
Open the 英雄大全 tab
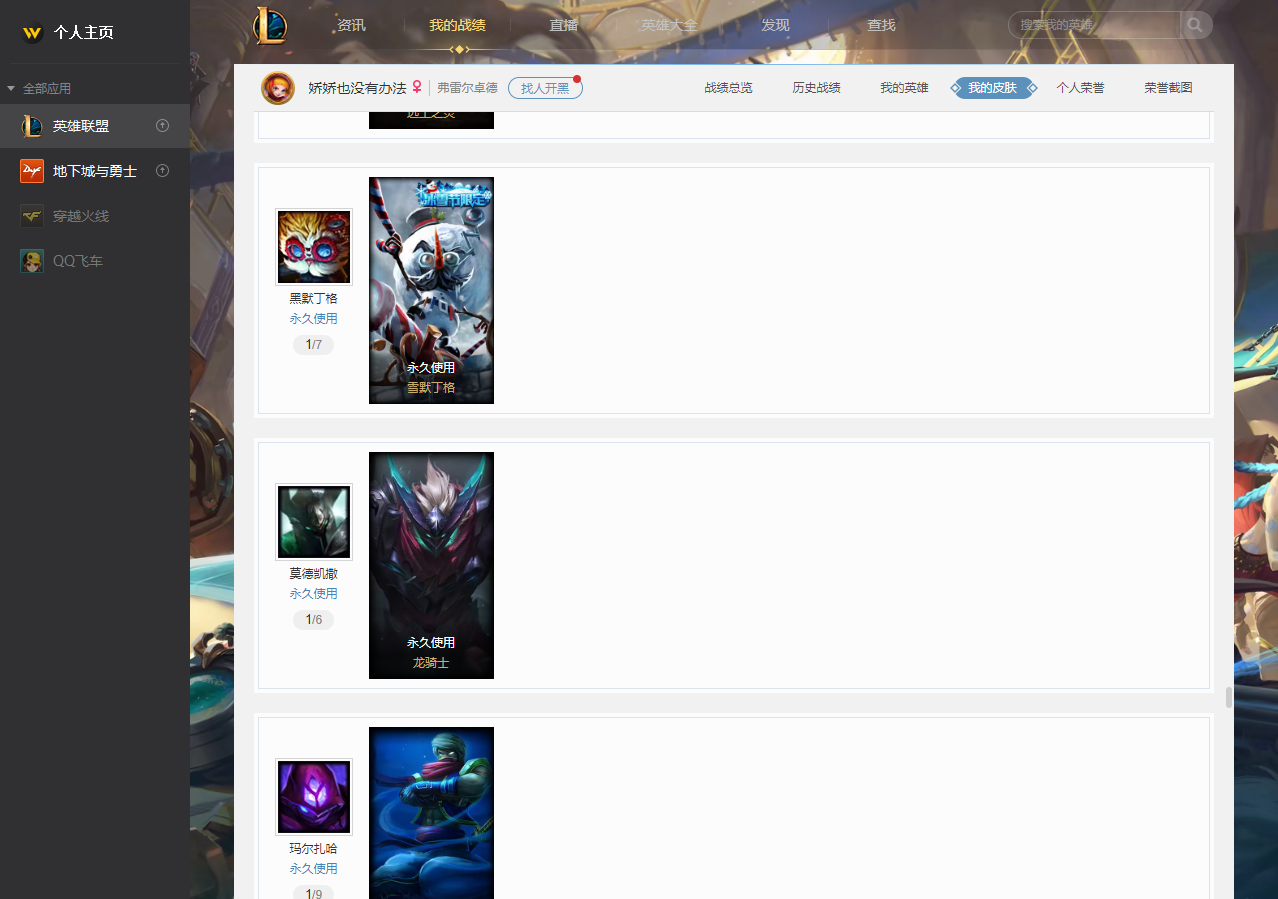point(669,25)
